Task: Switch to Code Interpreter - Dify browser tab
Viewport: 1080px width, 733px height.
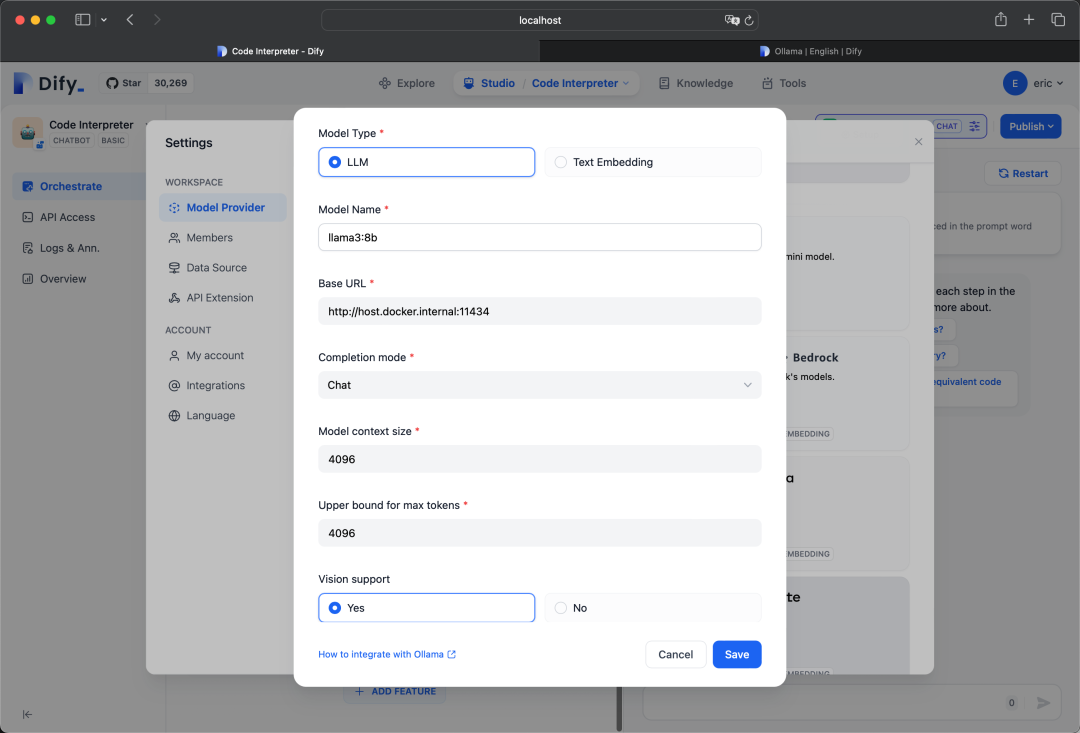Action: 270,51
